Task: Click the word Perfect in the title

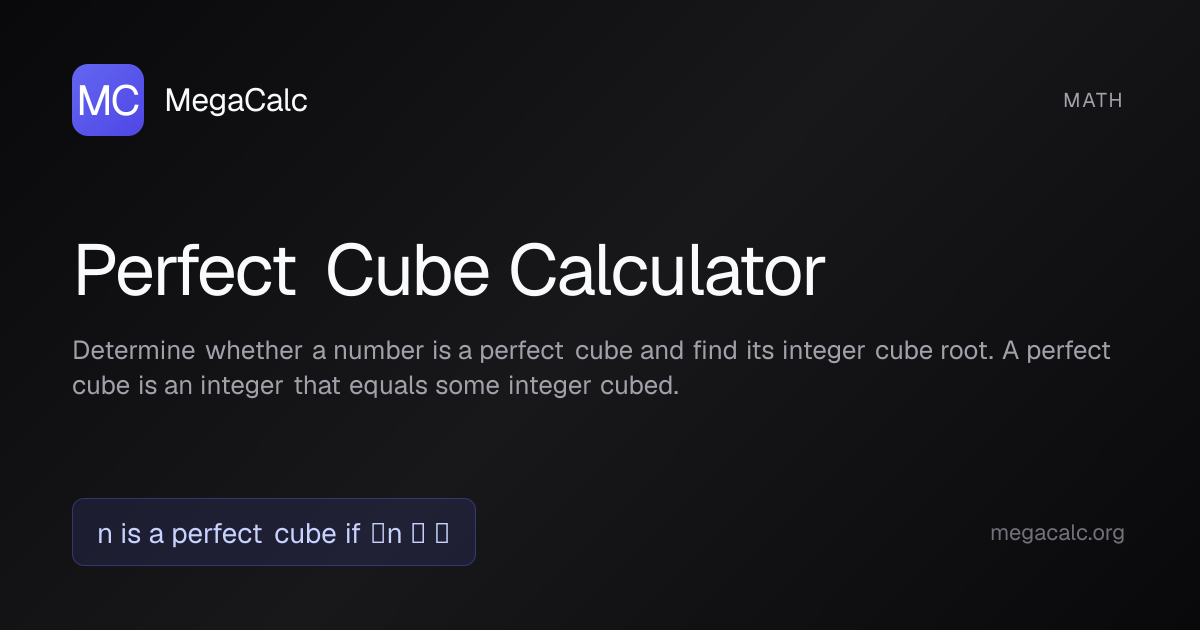Action: 185,272
